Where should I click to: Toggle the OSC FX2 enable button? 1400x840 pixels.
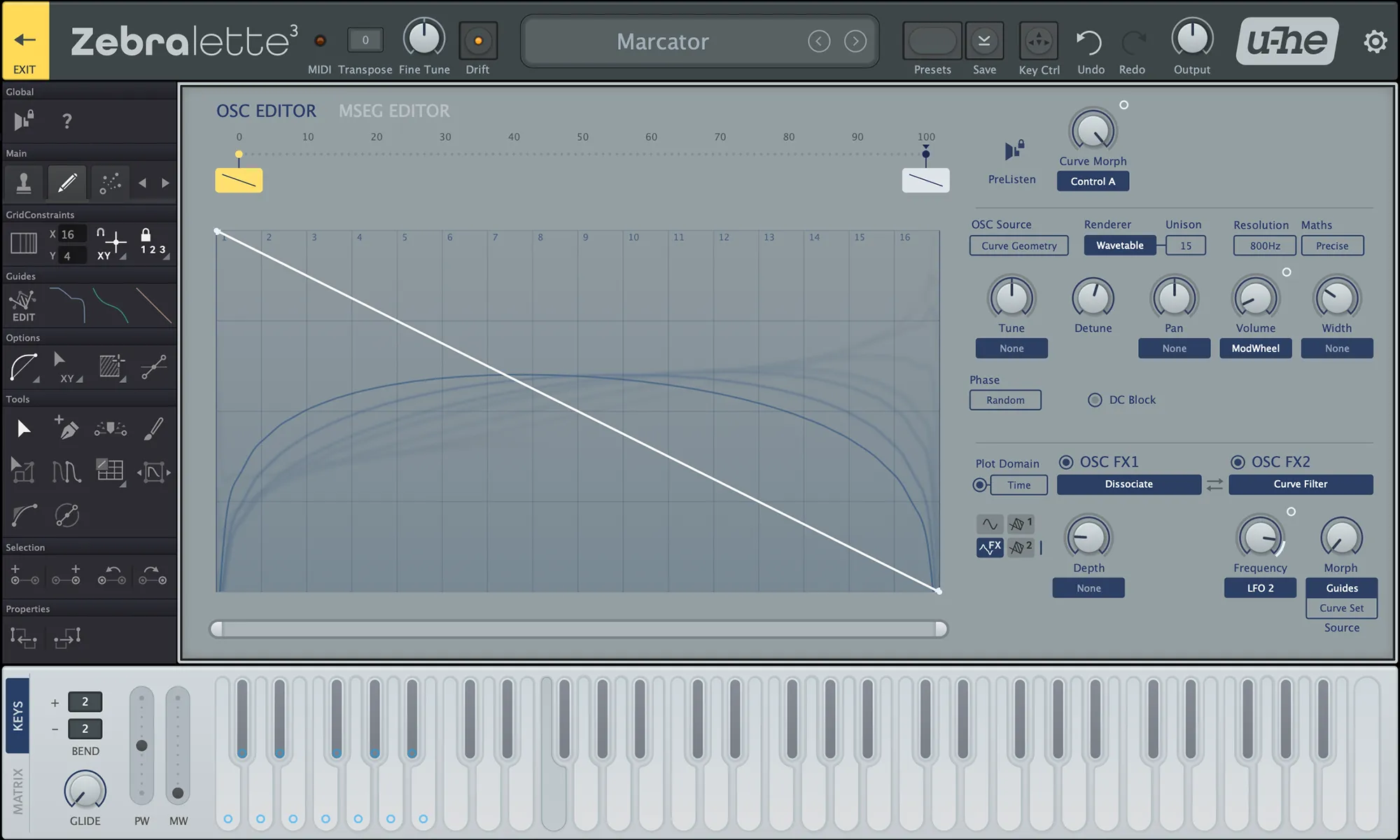coord(1238,462)
